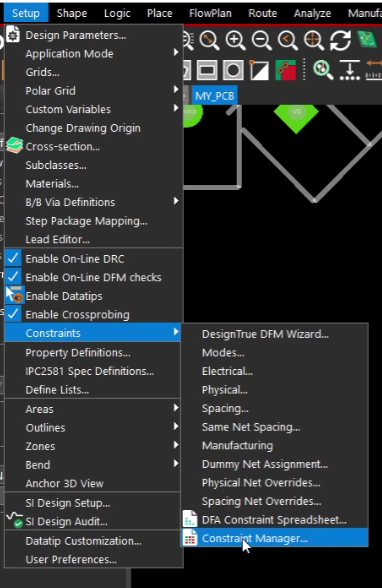This screenshot has height=588, width=382.
Task: Click the Refresh display arrows icon
Action: point(340,40)
